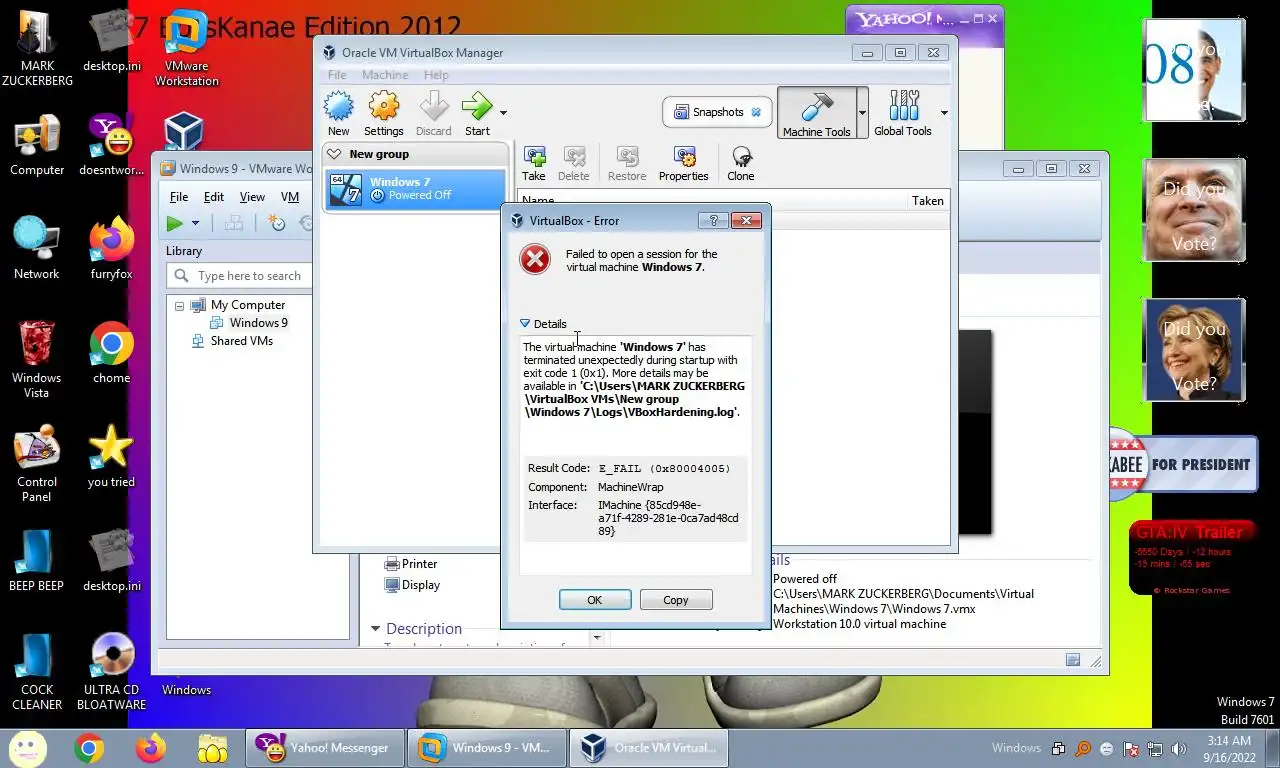Open the Start button dropdown arrow
The height and width of the screenshot is (768, 1280).
click(x=503, y=112)
